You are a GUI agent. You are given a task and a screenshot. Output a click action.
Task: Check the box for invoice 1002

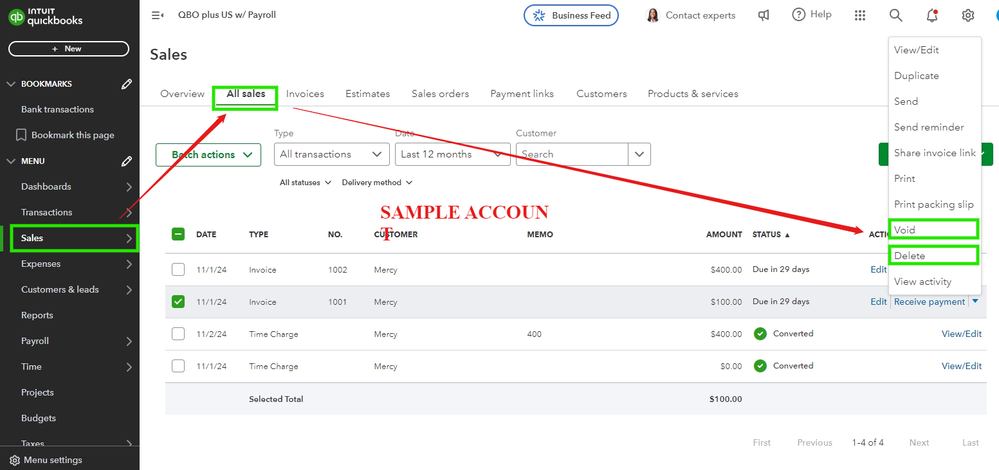coord(178,269)
